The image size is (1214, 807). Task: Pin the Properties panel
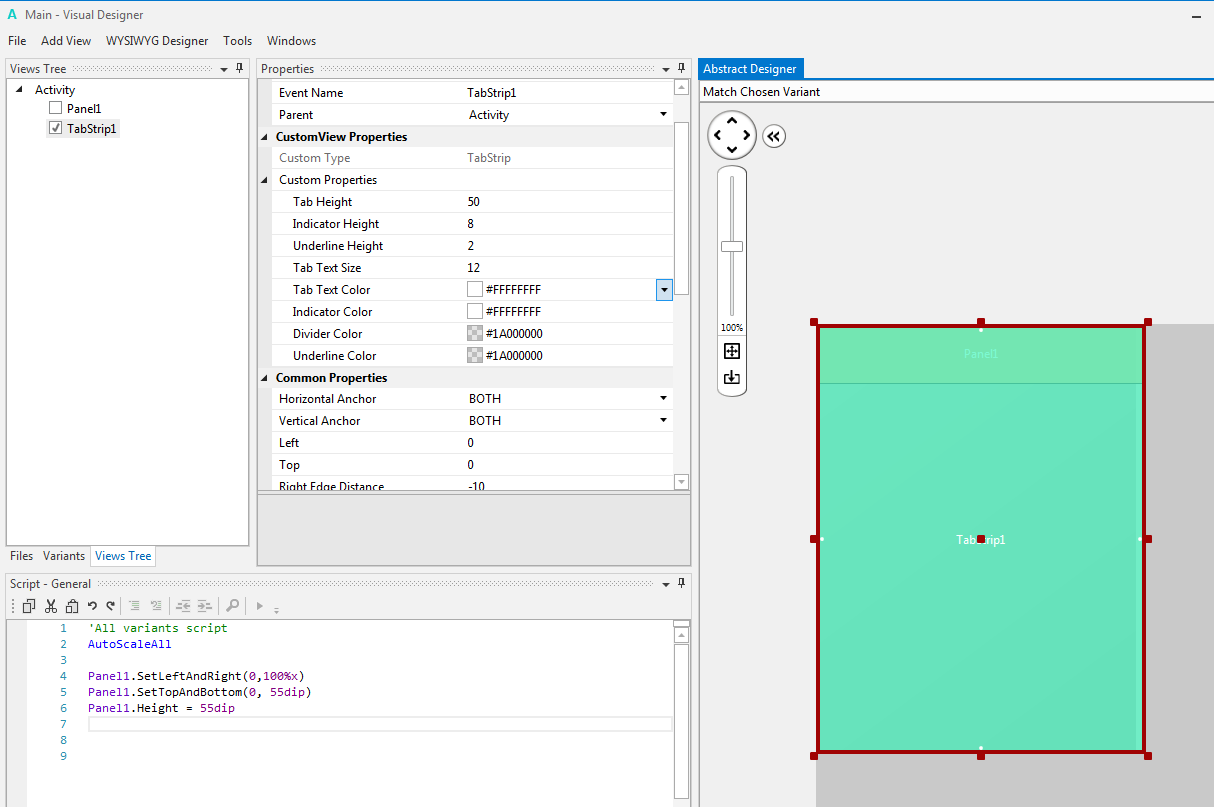tap(682, 68)
